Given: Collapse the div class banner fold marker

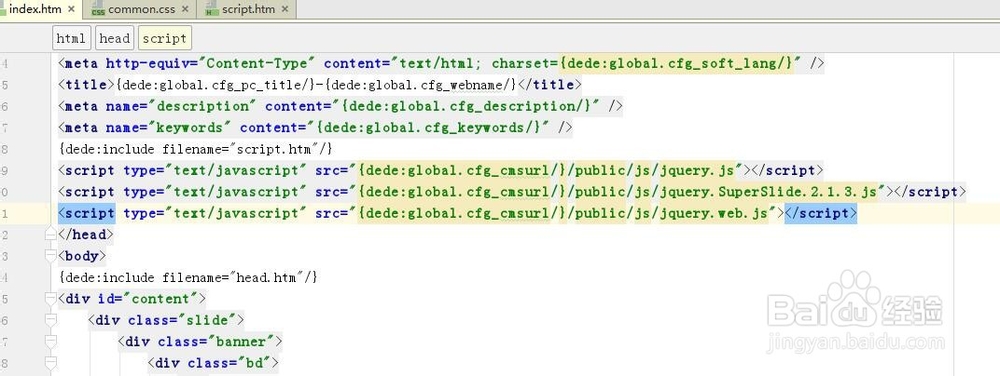Looking at the screenshot, I should point(51,342).
